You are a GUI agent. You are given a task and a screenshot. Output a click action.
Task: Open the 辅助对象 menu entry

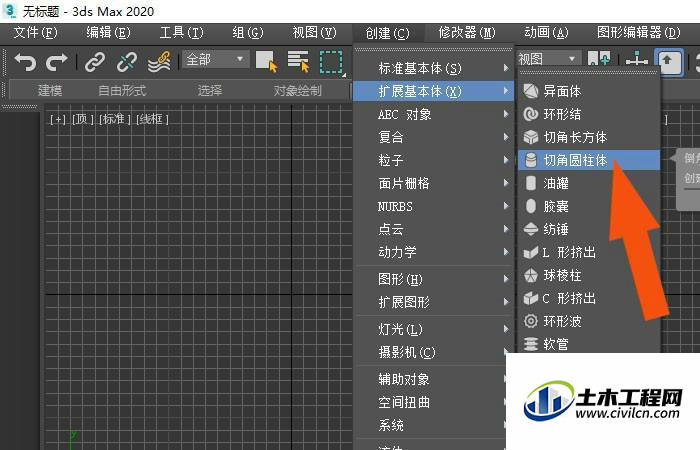point(430,379)
